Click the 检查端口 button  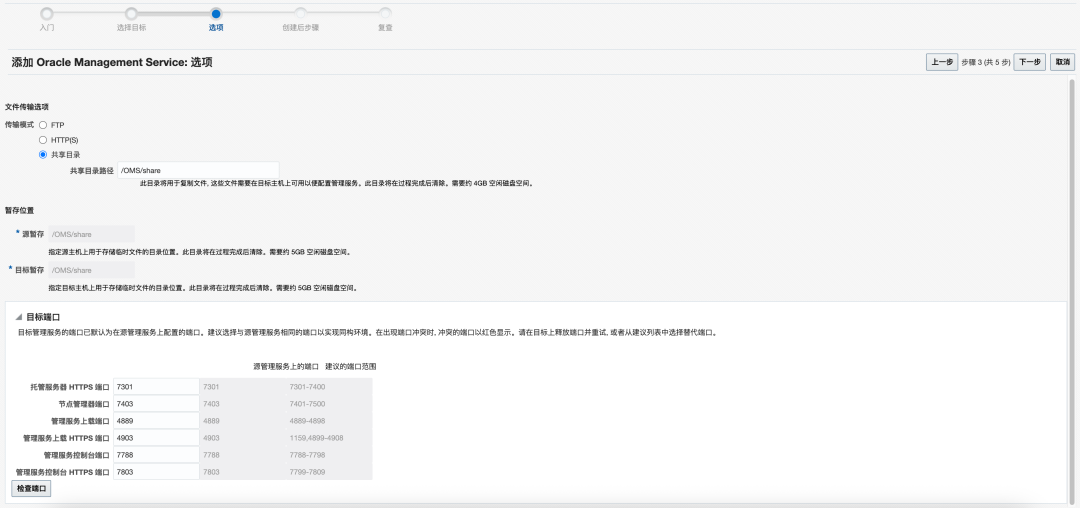click(31, 488)
